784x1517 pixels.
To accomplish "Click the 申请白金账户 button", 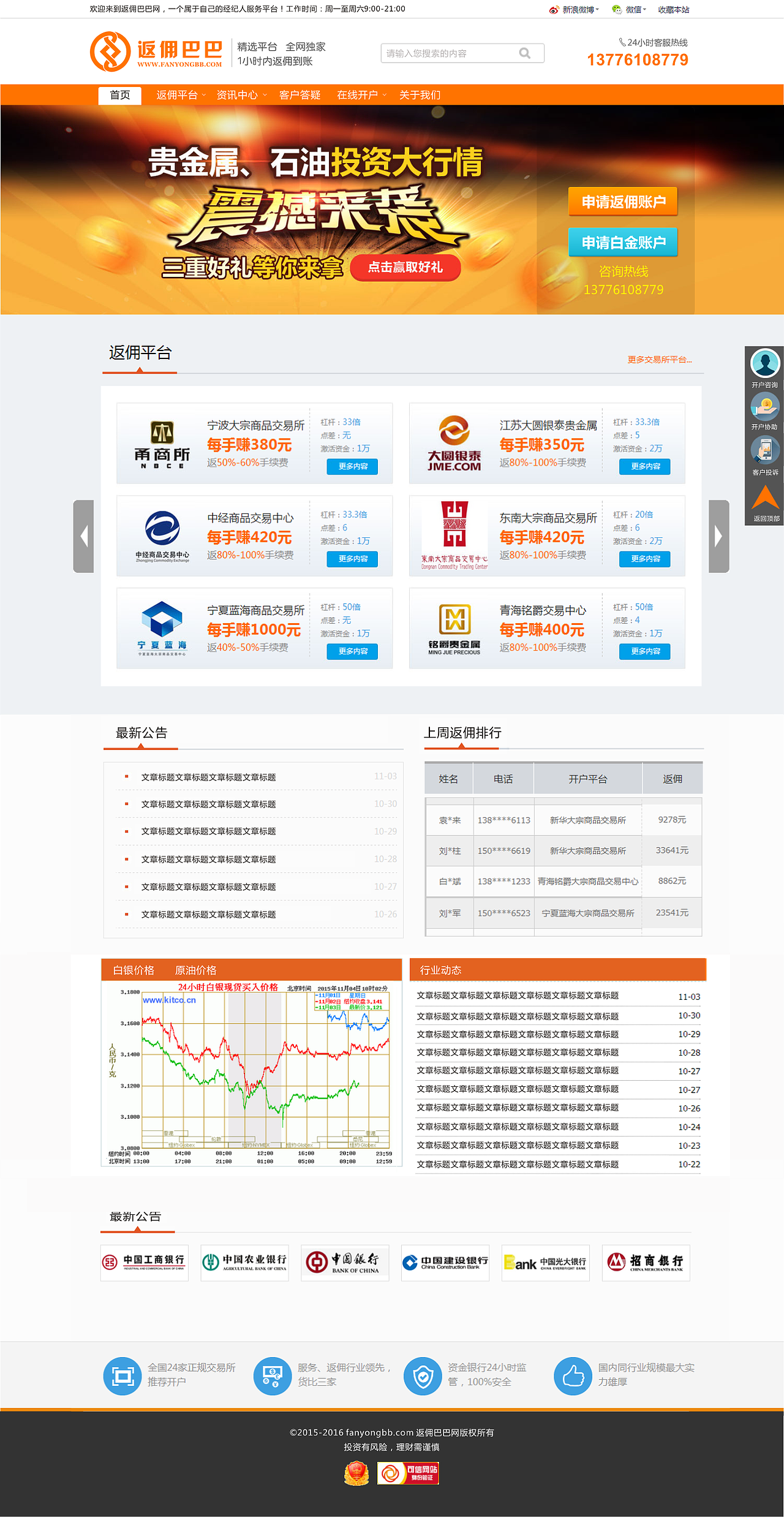I will [x=623, y=243].
